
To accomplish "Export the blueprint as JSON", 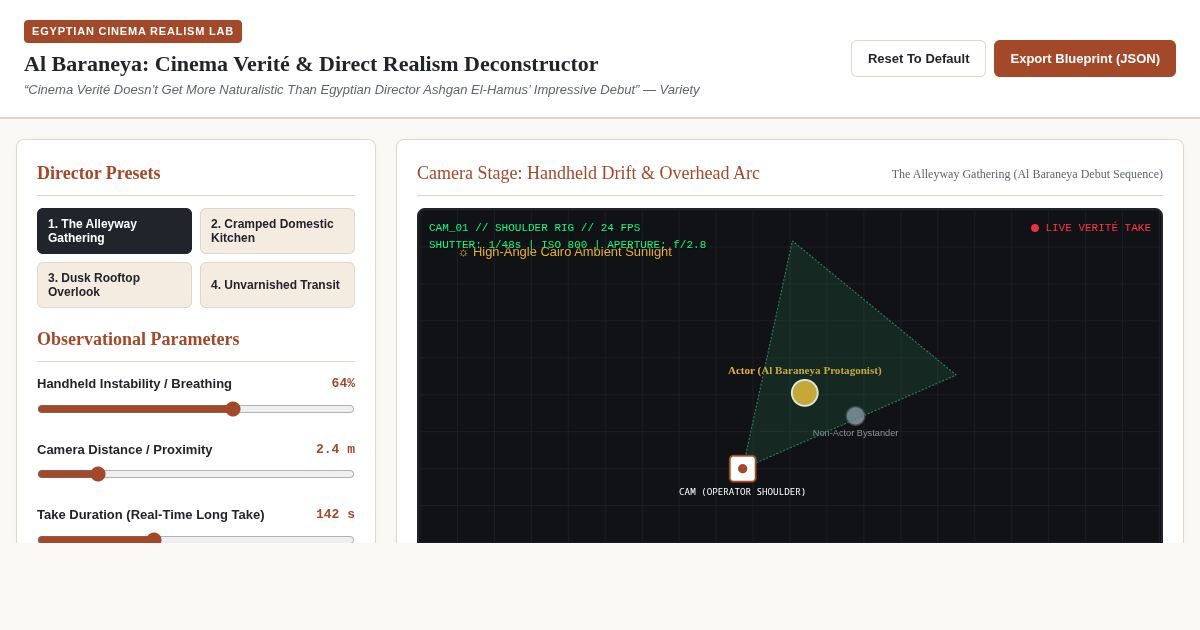I will pos(1085,59).
